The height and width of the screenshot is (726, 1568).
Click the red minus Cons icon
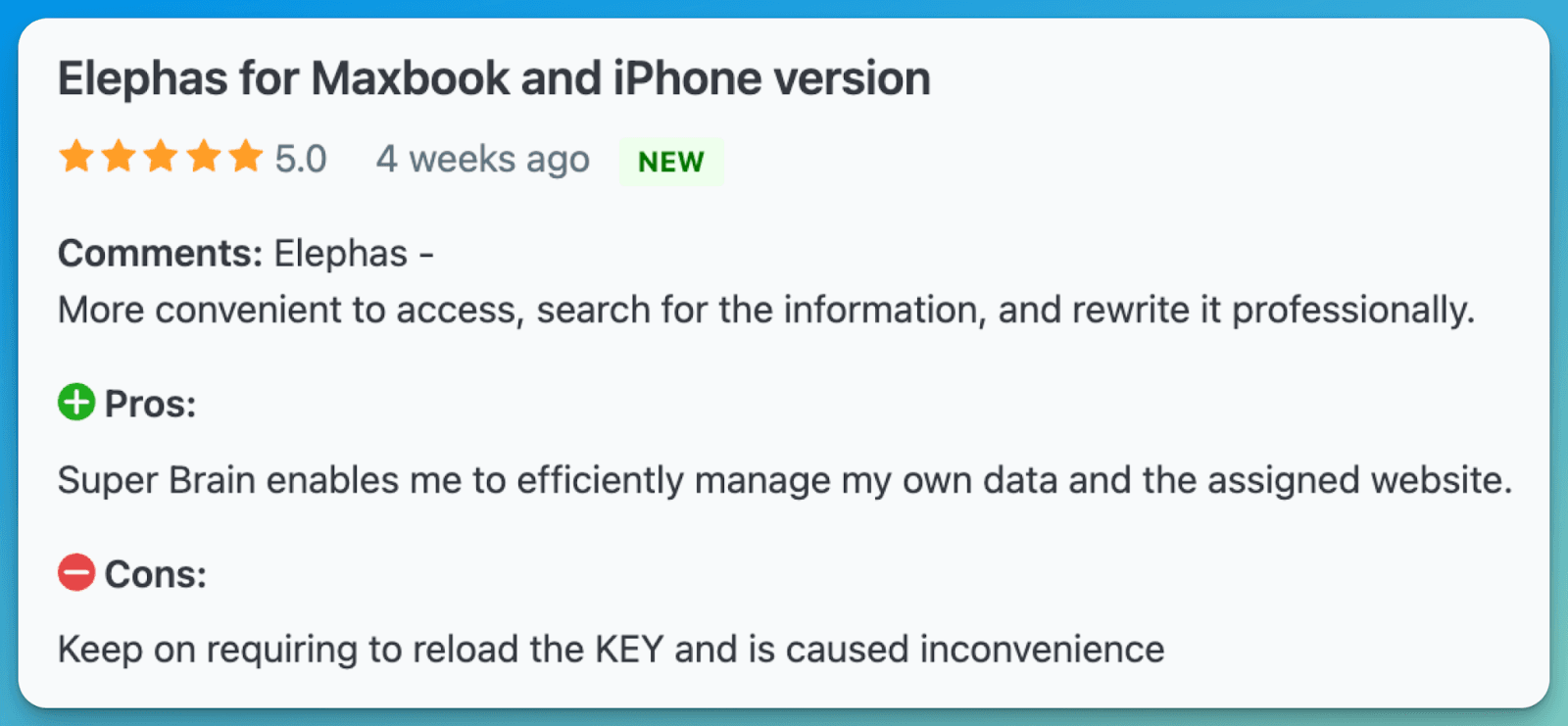tap(76, 572)
